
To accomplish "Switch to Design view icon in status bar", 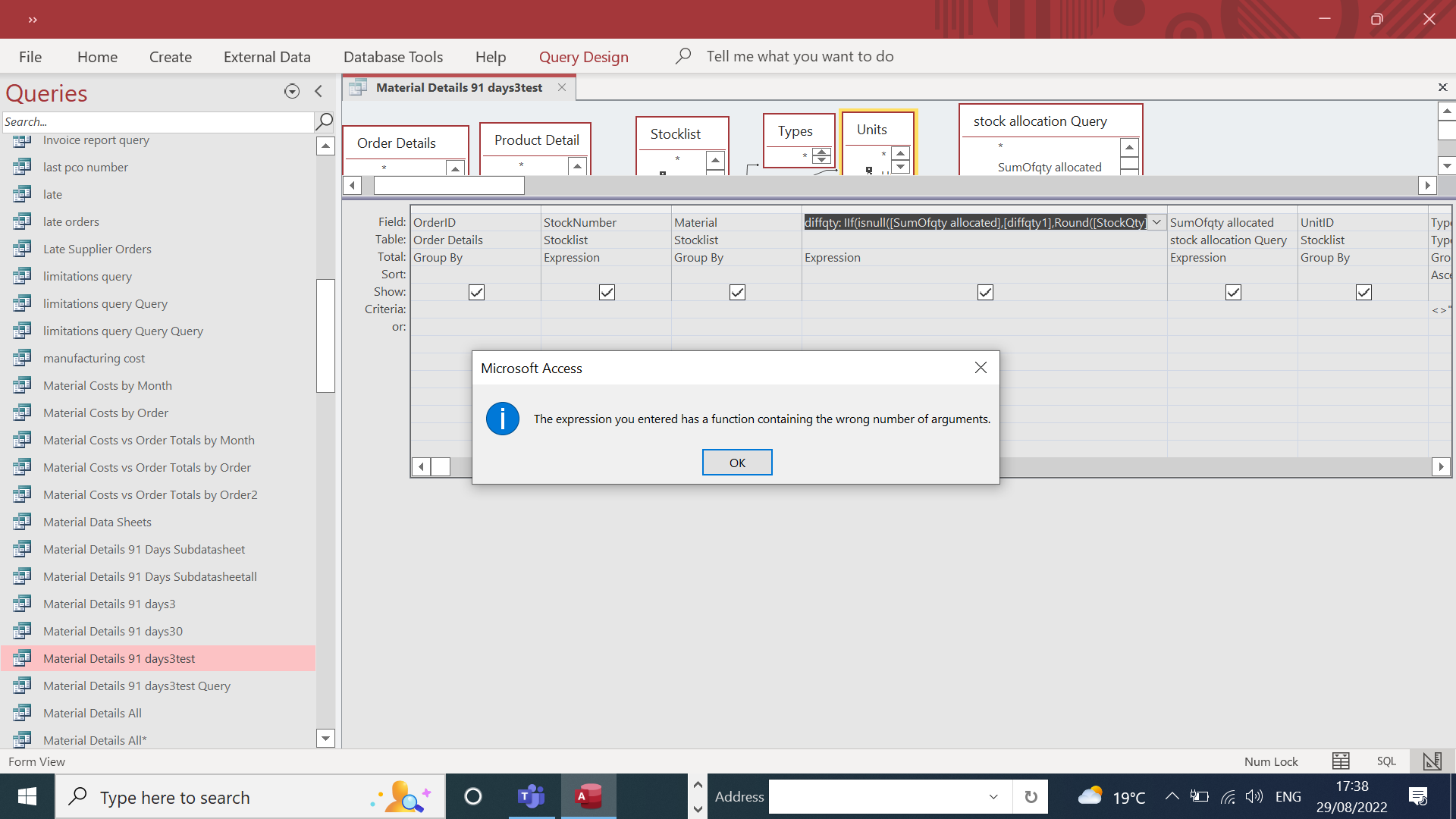I will 1432,761.
